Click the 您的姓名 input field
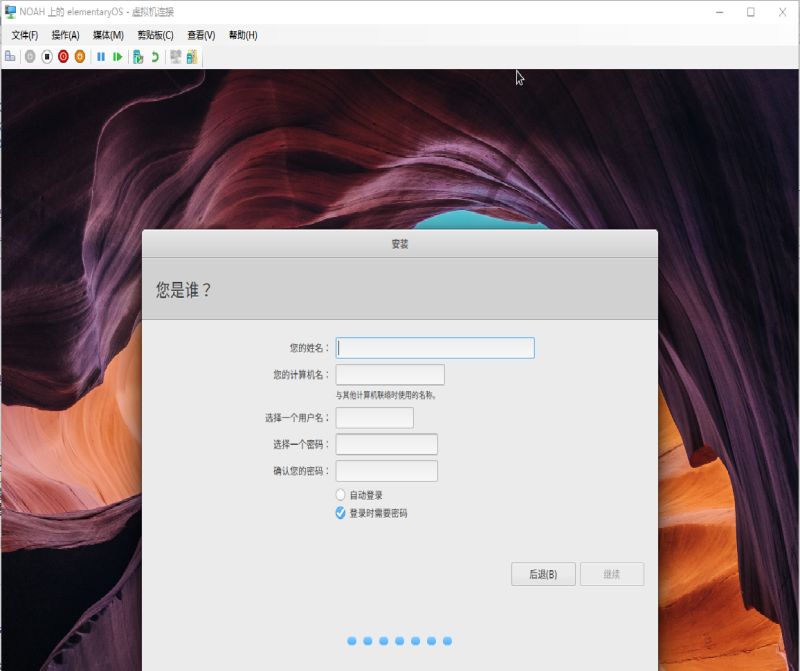The height and width of the screenshot is (671, 800). (x=434, y=347)
